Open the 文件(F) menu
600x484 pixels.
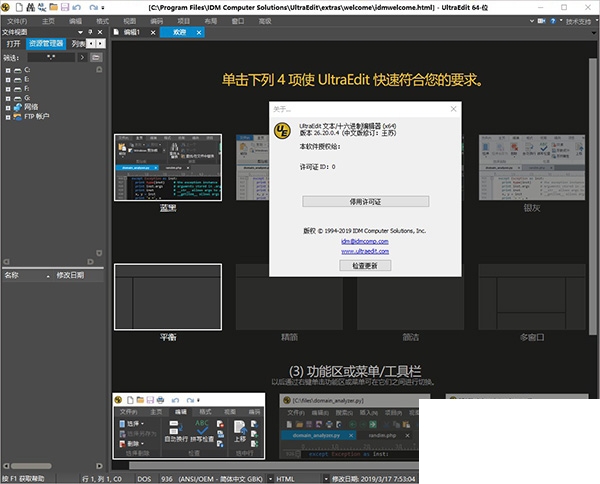click(17, 21)
